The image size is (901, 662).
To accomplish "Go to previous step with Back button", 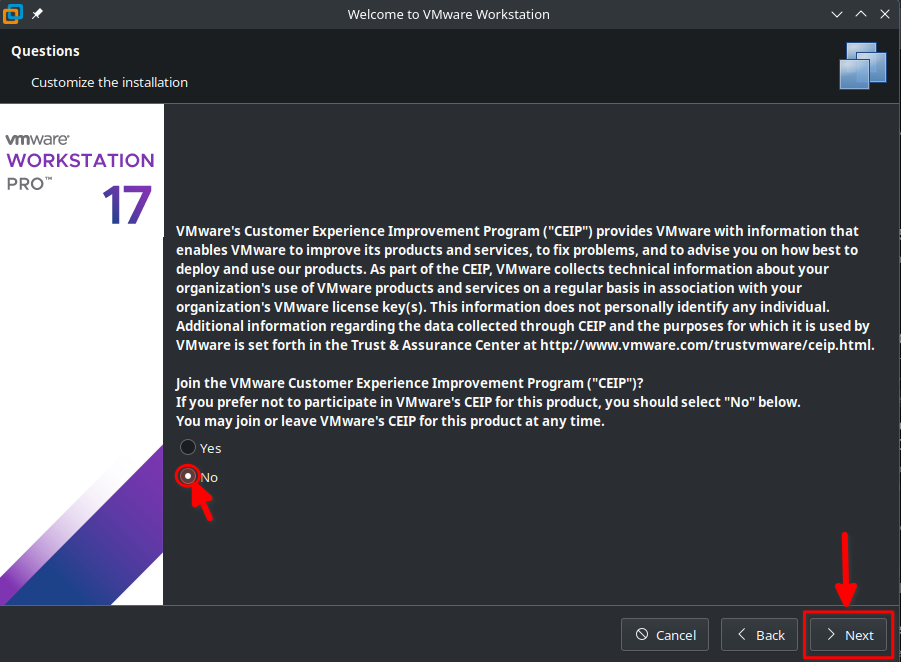I will (759, 635).
